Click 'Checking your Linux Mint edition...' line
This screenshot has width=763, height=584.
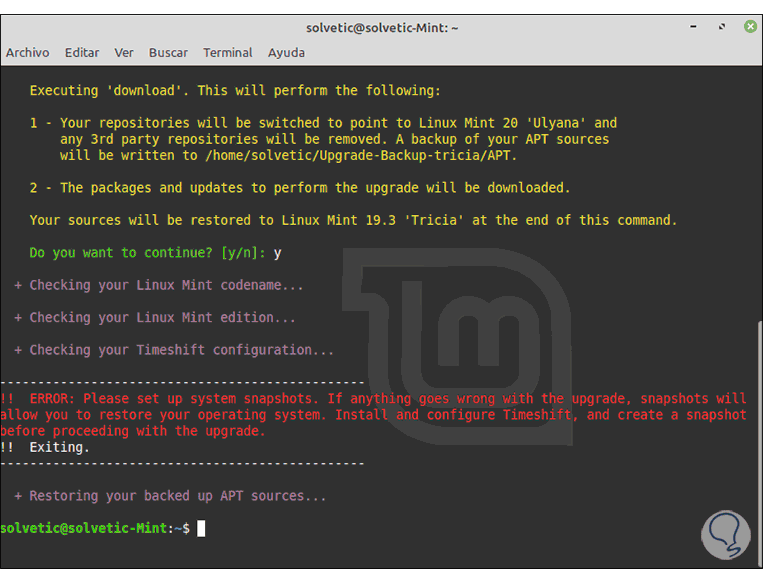coord(155,318)
